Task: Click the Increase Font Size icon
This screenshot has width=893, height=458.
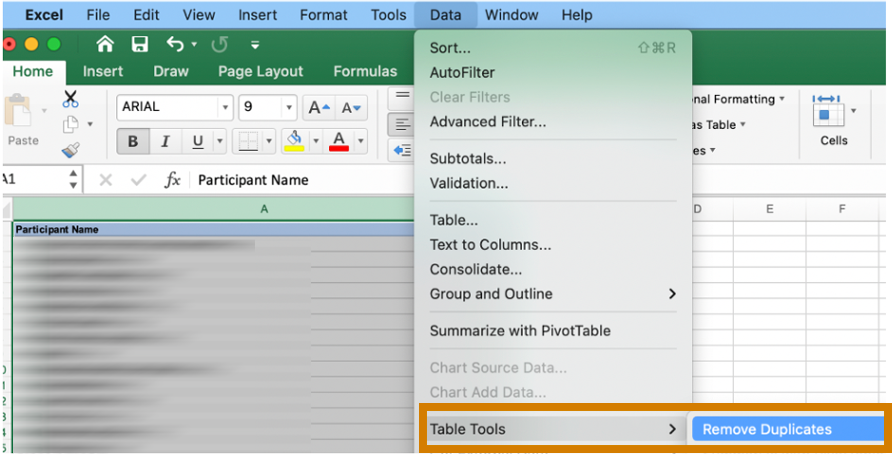Action: coord(318,107)
